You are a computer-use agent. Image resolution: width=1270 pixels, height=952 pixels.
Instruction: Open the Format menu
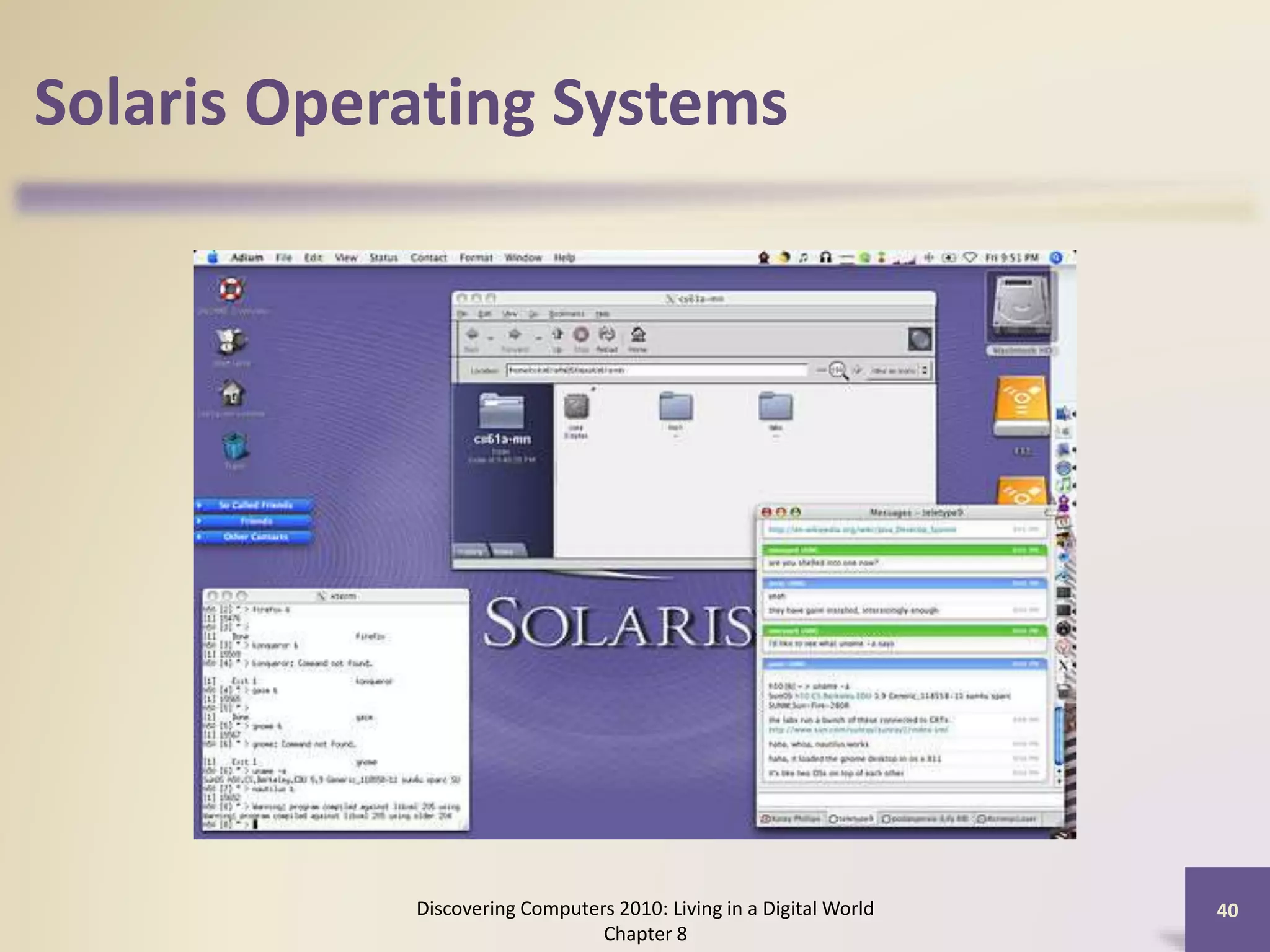[x=476, y=257]
